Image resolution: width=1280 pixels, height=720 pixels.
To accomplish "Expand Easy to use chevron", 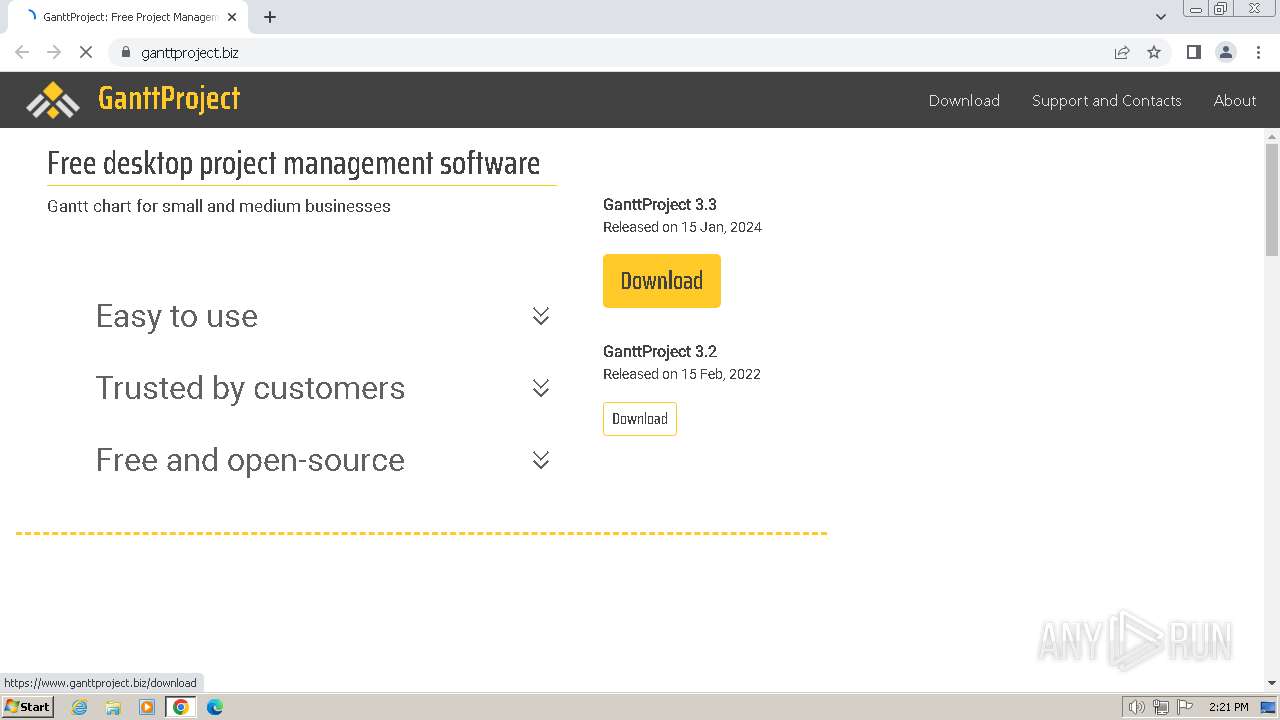I will [541, 316].
